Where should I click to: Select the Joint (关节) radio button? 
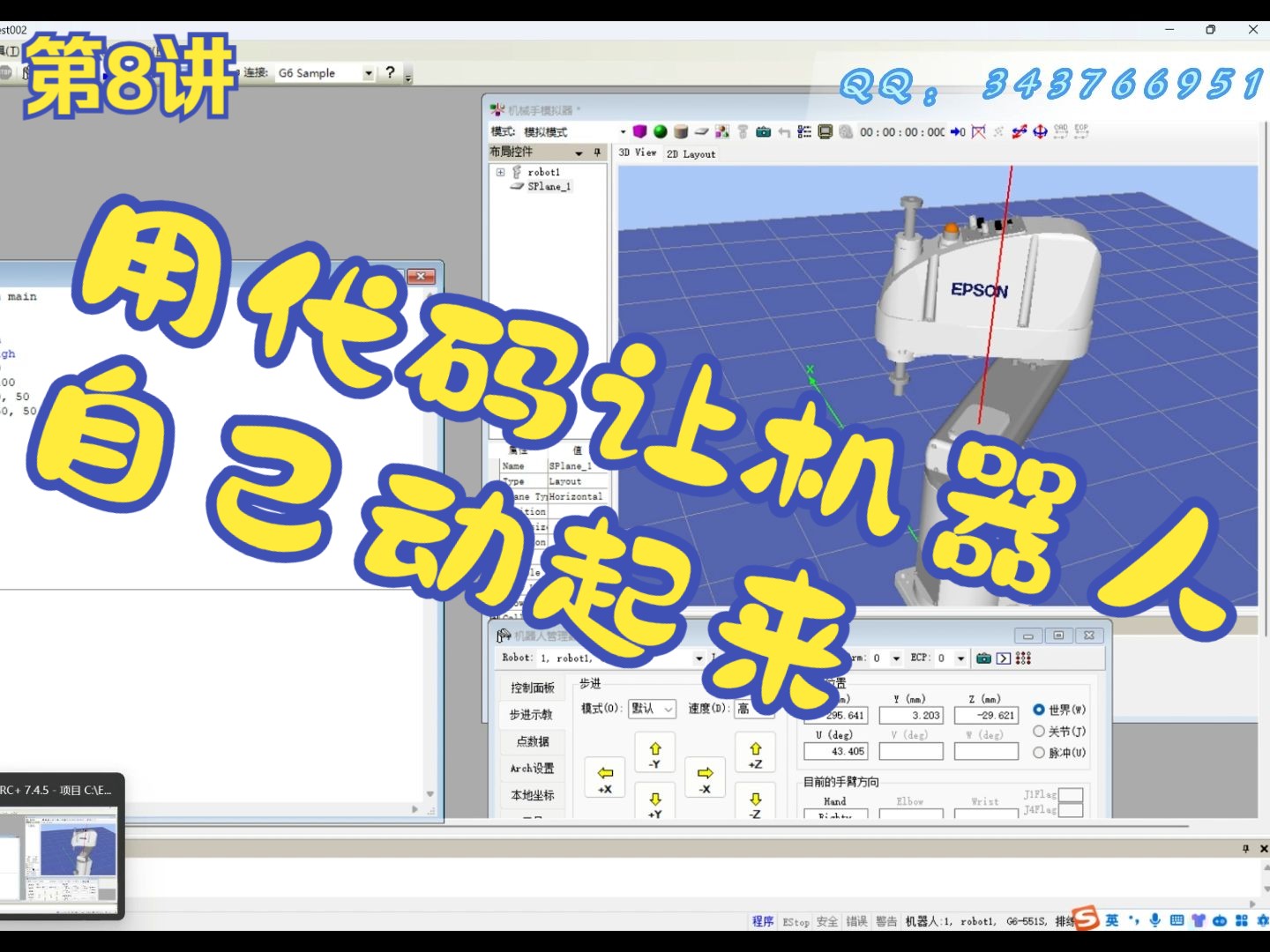pos(1039,731)
